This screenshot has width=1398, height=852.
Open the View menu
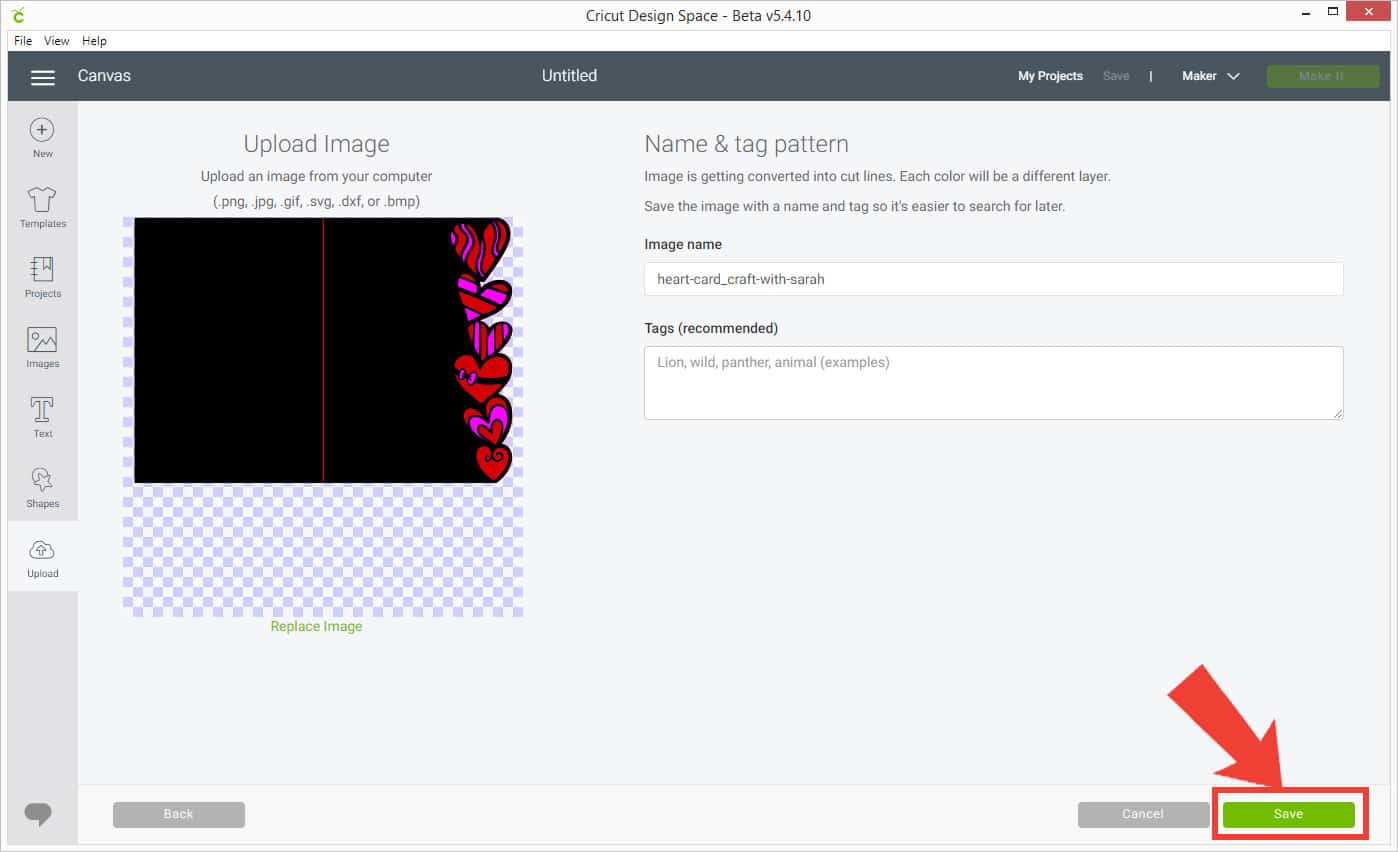point(57,41)
